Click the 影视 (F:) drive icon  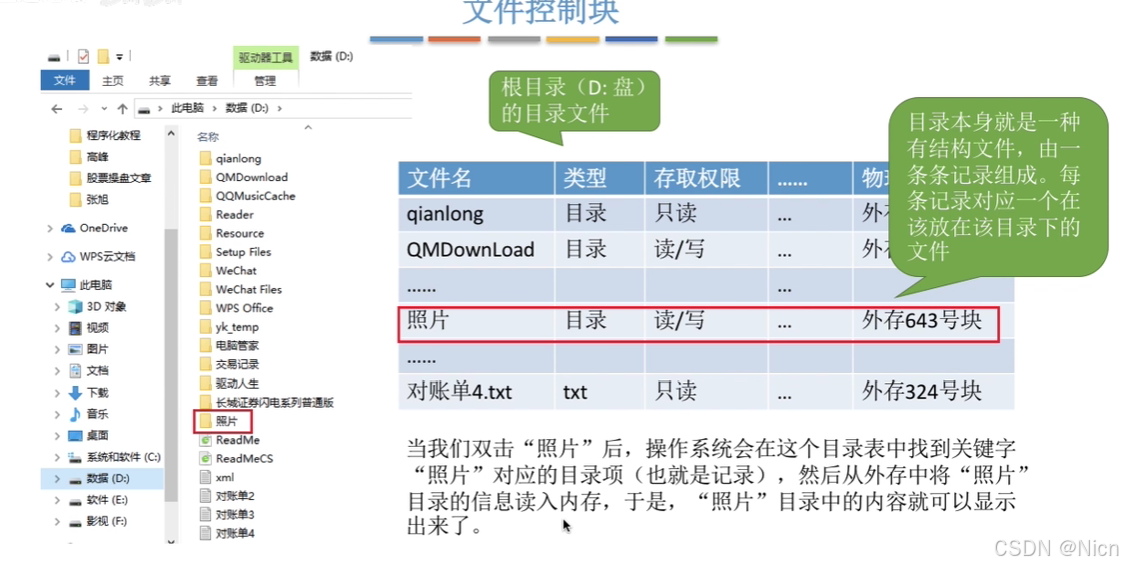click(75, 522)
